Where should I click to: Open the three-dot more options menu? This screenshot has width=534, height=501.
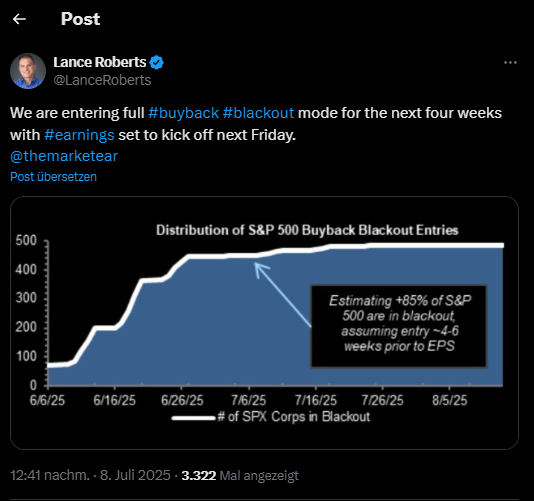(x=510, y=63)
